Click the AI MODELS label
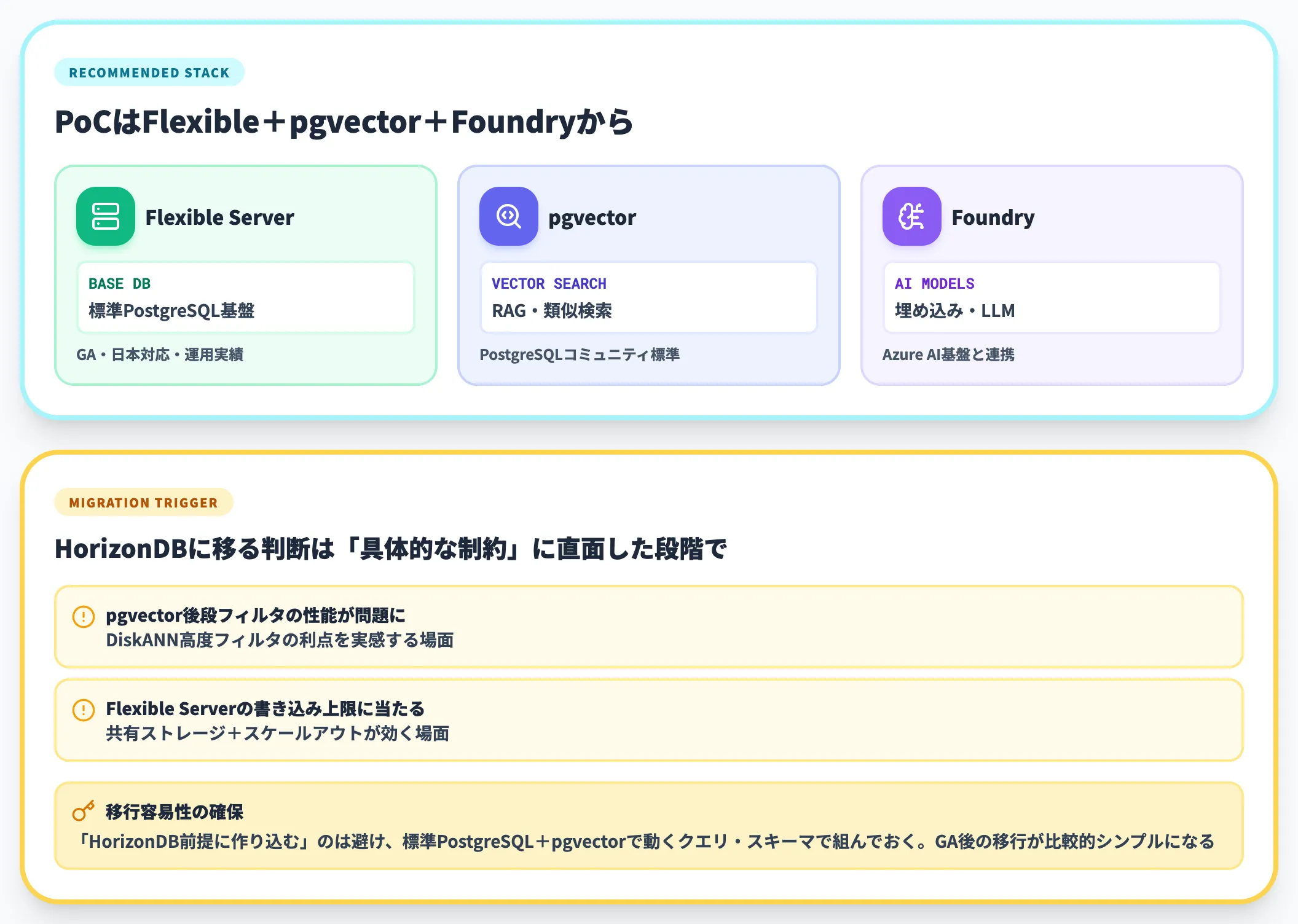The image size is (1298, 924). pyautogui.click(x=935, y=284)
